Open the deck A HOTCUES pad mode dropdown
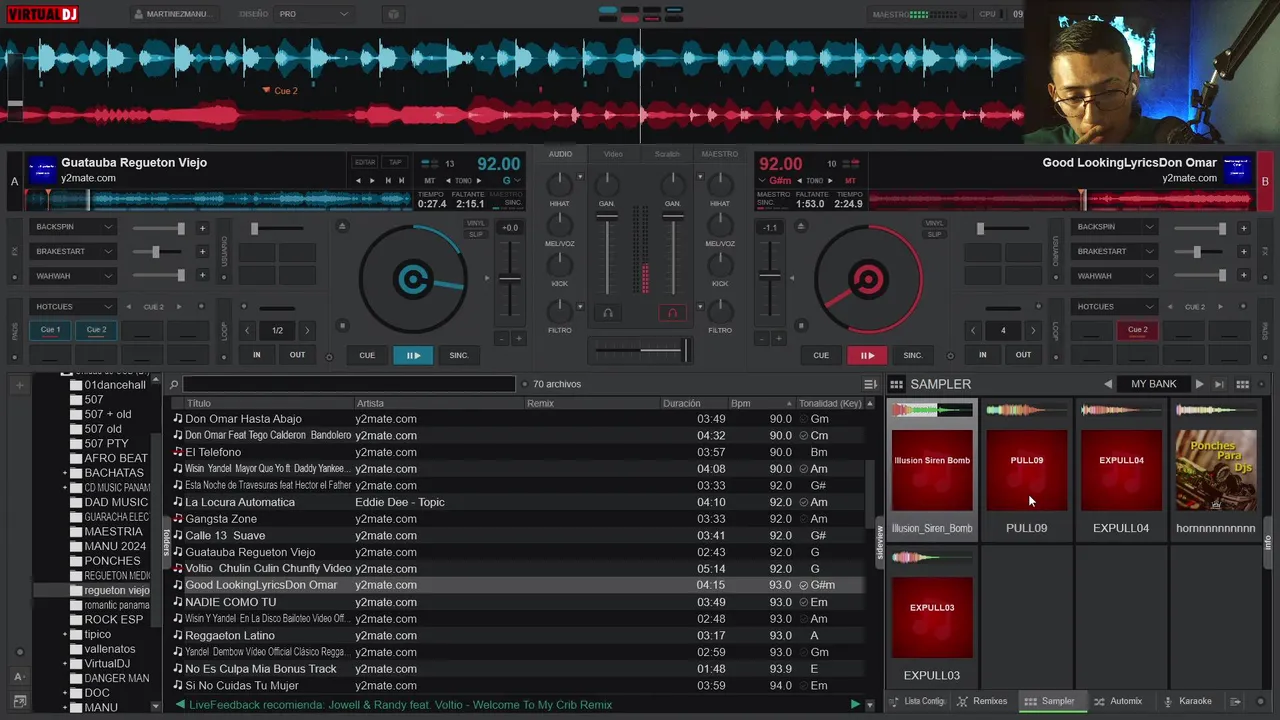This screenshot has height=720, width=1280. click(x=73, y=307)
